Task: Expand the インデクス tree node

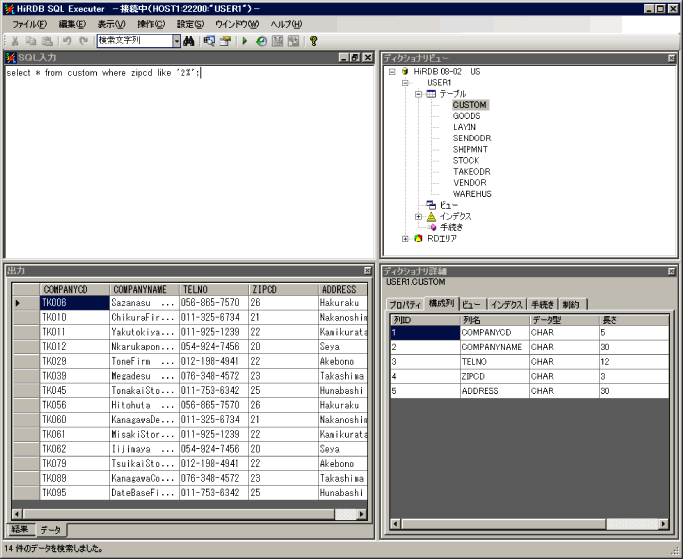Action: (x=419, y=216)
